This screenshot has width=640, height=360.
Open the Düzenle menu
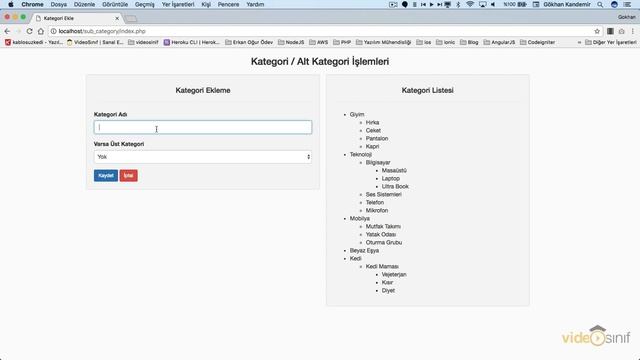(84, 4)
